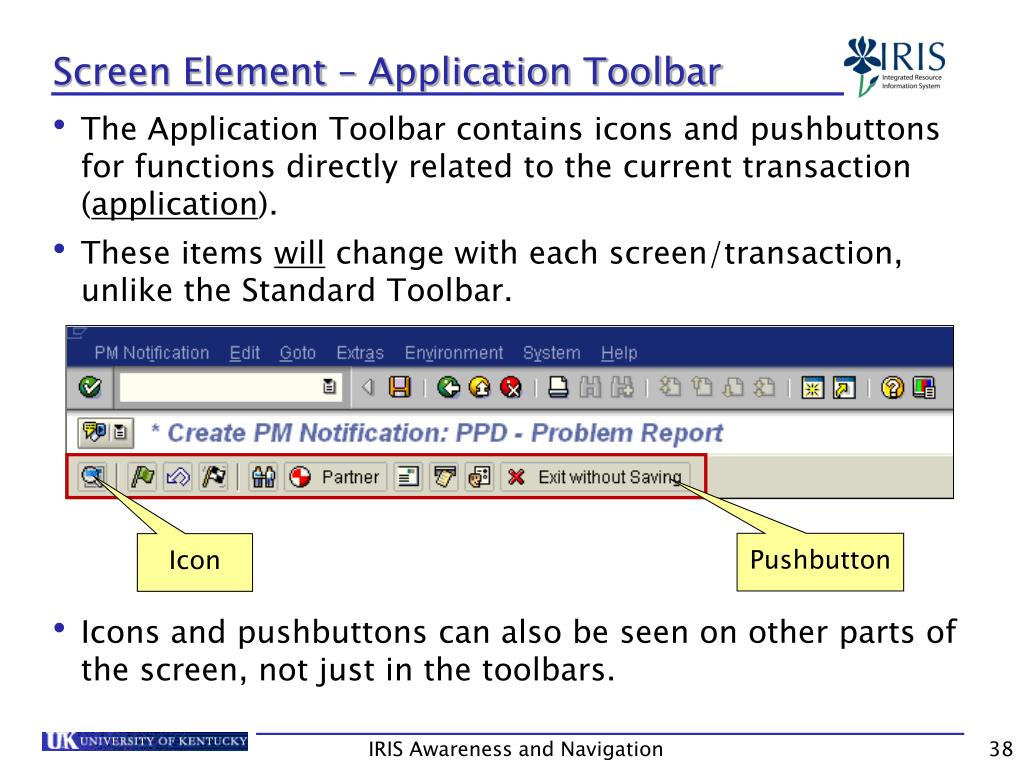
Task: Click the Next Page icon
Action: coord(733,387)
